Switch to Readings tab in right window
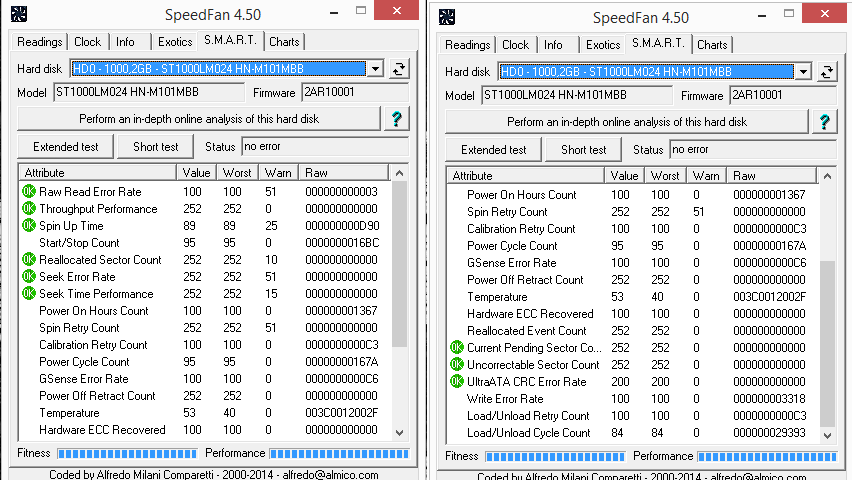852x480 pixels. click(x=467, y=45)
